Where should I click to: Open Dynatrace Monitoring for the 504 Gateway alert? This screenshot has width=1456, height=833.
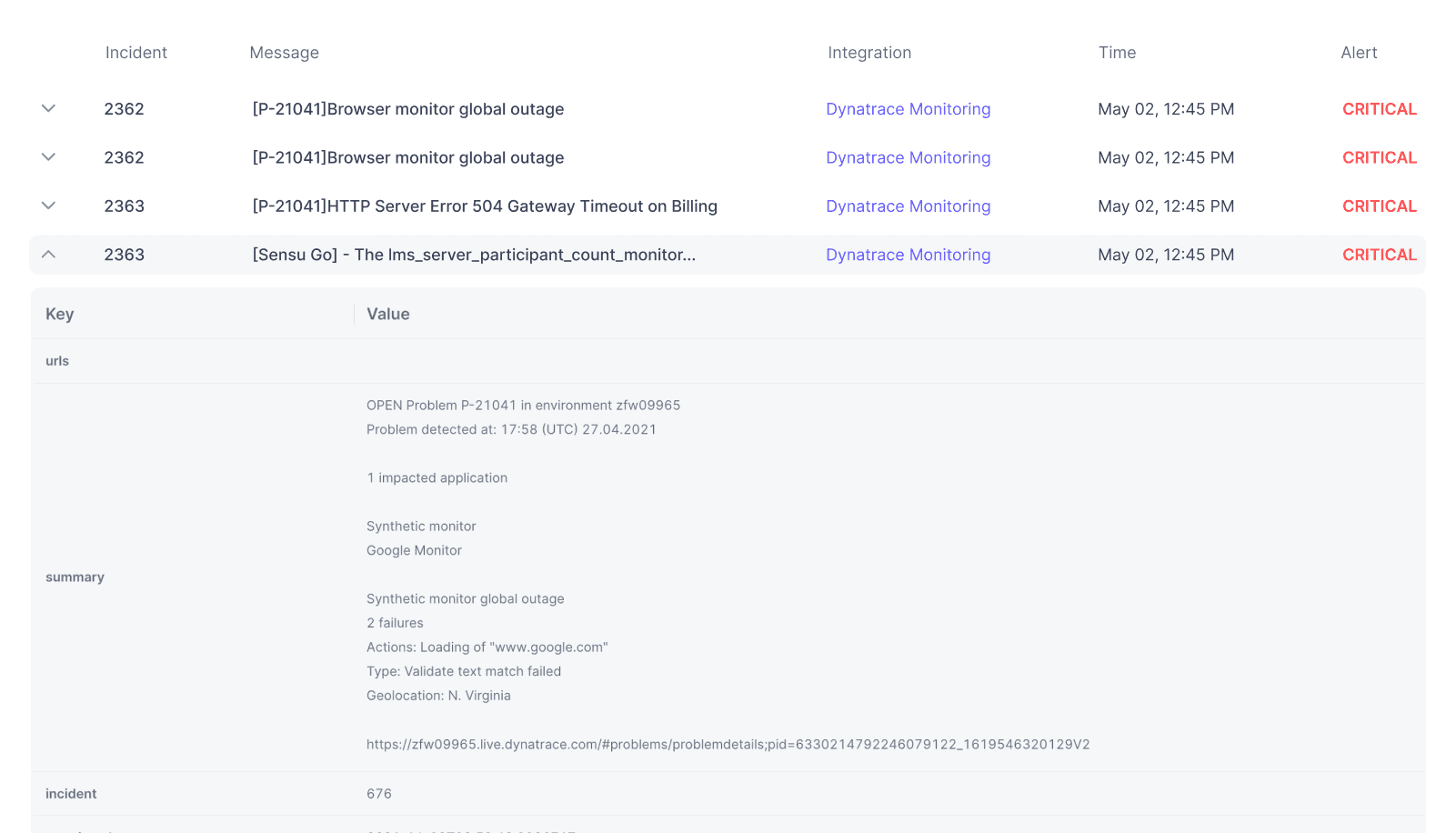pos(908,206)
